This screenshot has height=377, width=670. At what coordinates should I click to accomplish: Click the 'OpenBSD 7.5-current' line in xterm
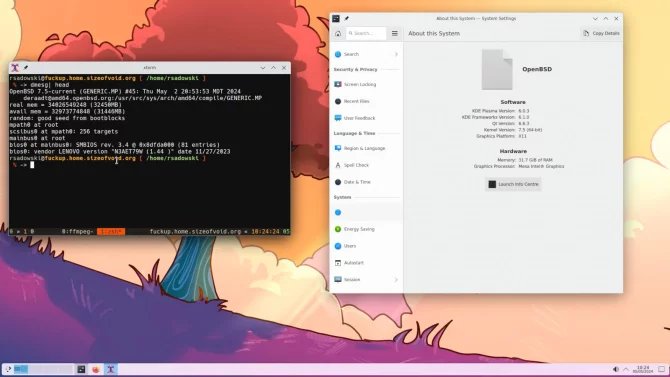tap(125, 91)
